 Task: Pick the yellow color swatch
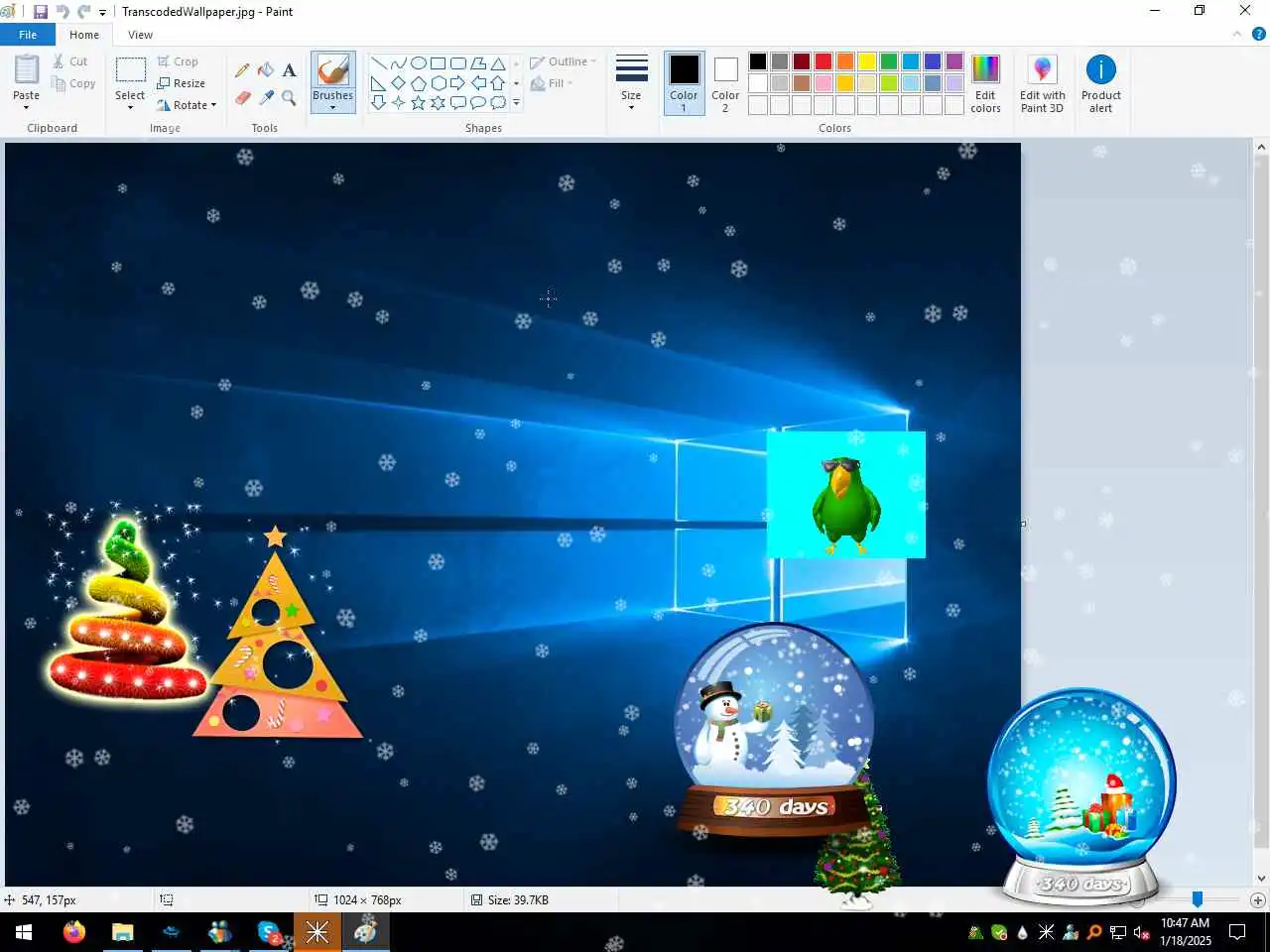pyautogui.click(x=867, y=61)
